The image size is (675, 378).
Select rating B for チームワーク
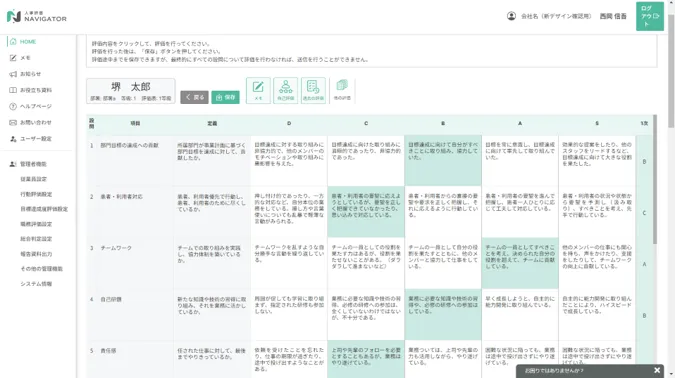[x=443, y=263]
